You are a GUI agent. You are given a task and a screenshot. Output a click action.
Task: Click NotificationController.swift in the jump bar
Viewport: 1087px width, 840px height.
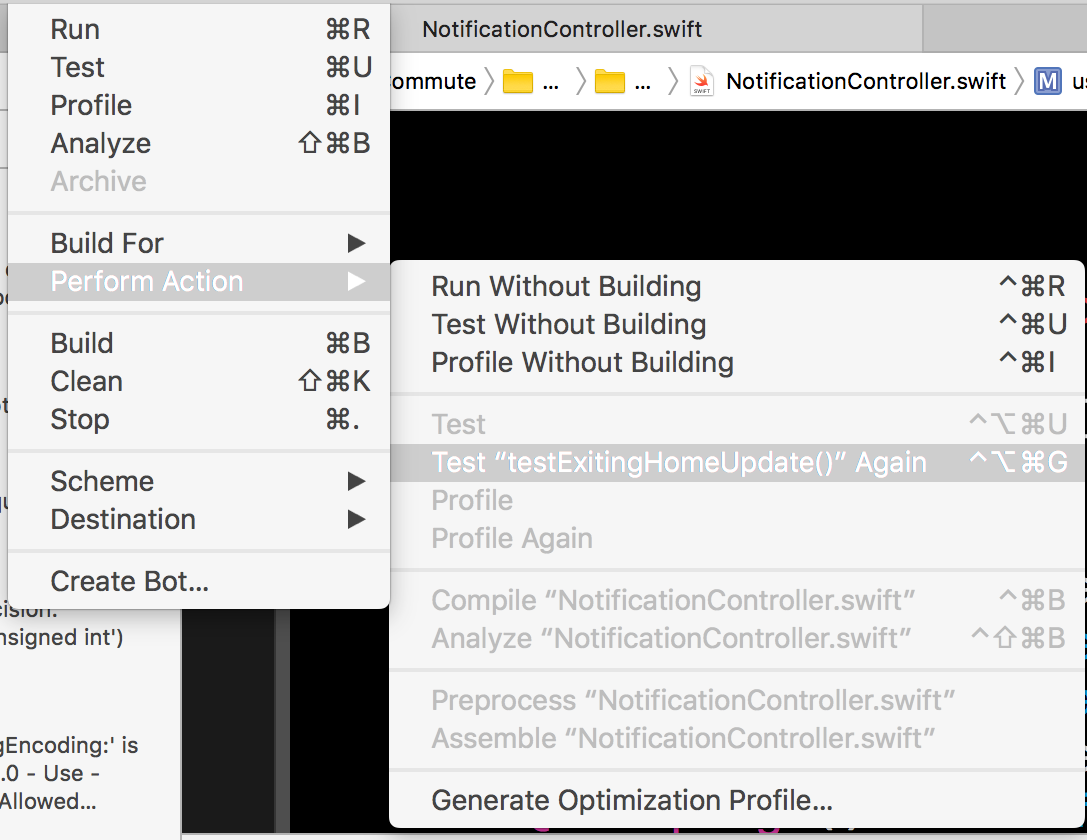pyautogui.click(x=866, y=81)
